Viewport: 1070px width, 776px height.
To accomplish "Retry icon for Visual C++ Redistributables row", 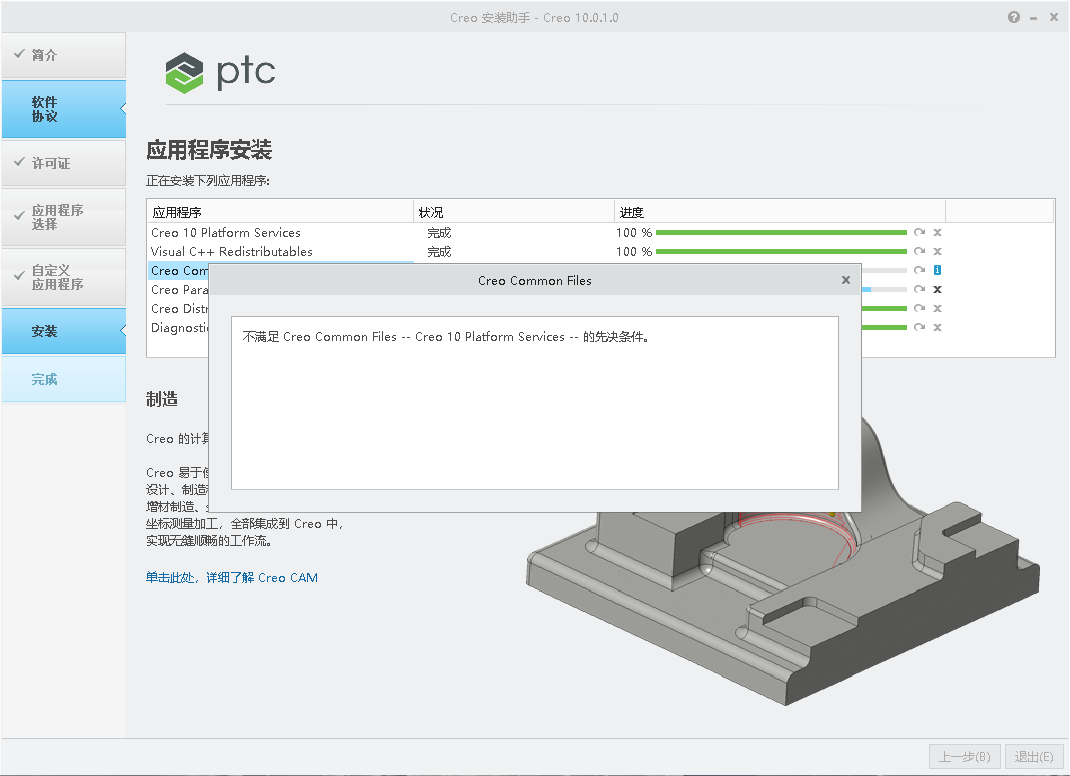I will (919, 251).
